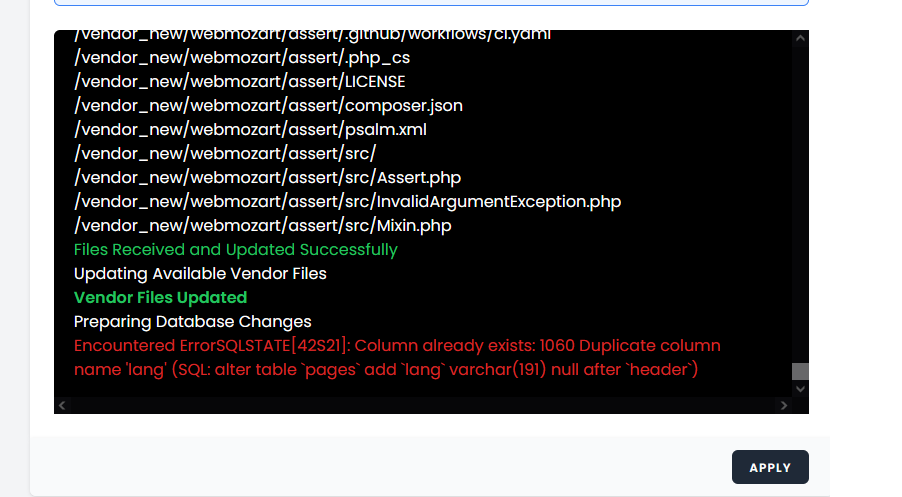Screen dimensions: 902x497
Task: Click the psalm.xml file path line
Action: (x=250, y=129)
